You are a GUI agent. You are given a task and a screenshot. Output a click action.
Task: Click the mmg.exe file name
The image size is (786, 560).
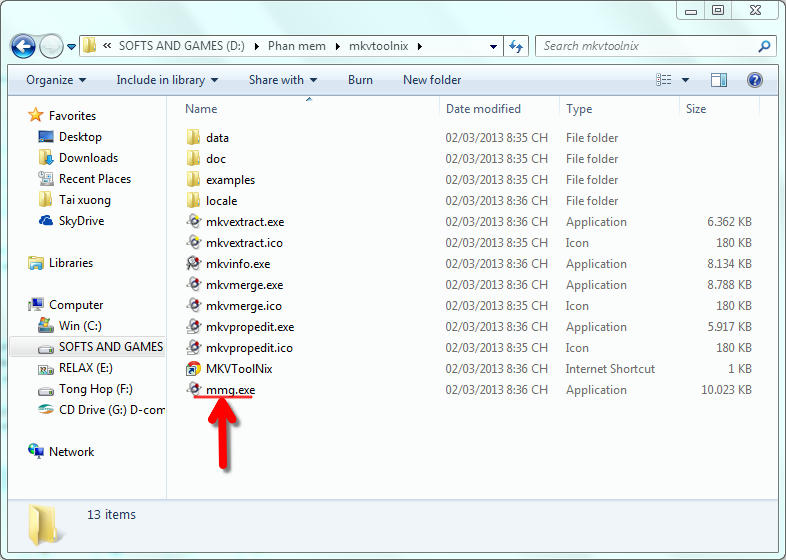(231, 390)
